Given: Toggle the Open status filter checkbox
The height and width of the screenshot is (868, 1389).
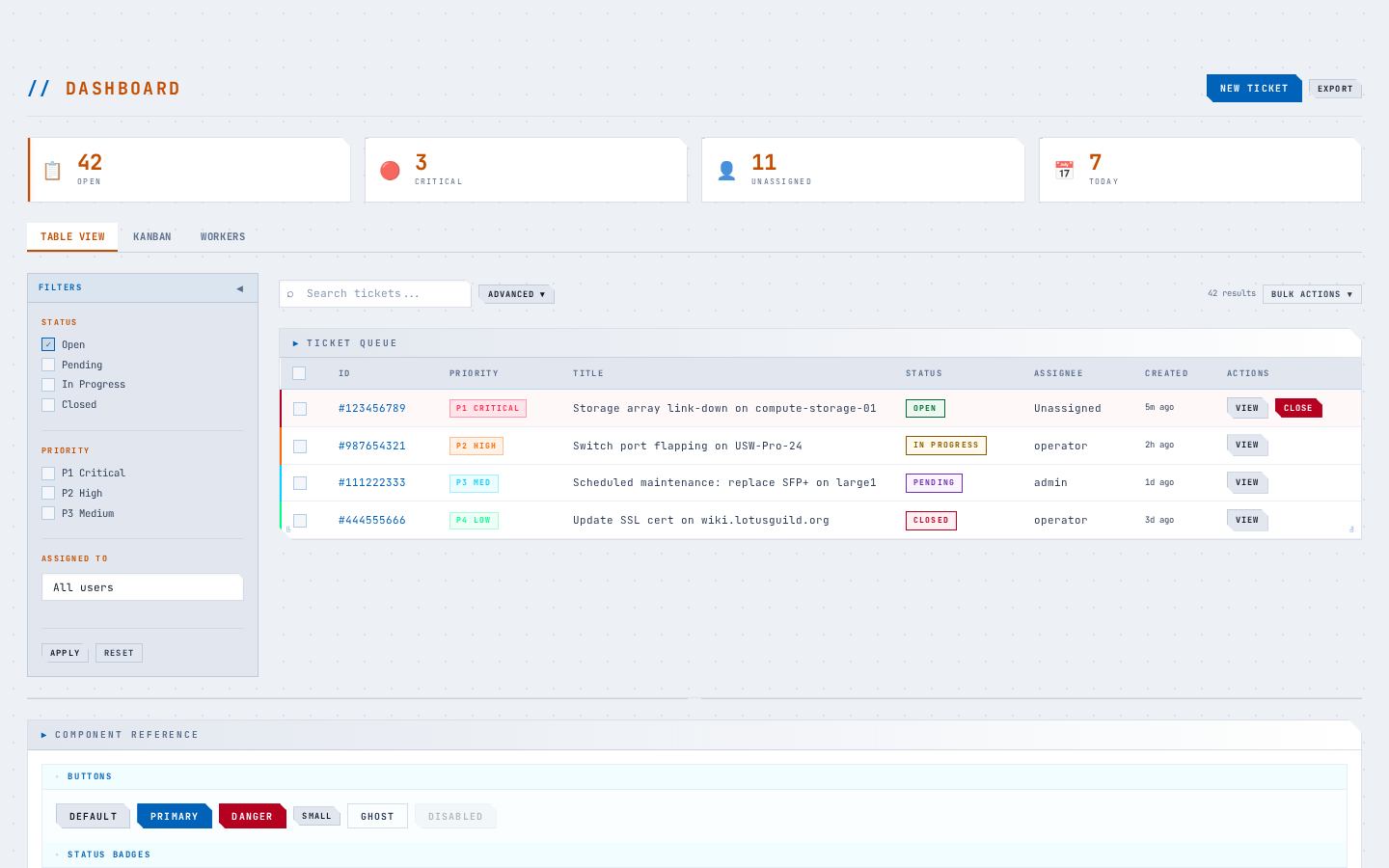Looking at the screenshot, I should [48, 344].
